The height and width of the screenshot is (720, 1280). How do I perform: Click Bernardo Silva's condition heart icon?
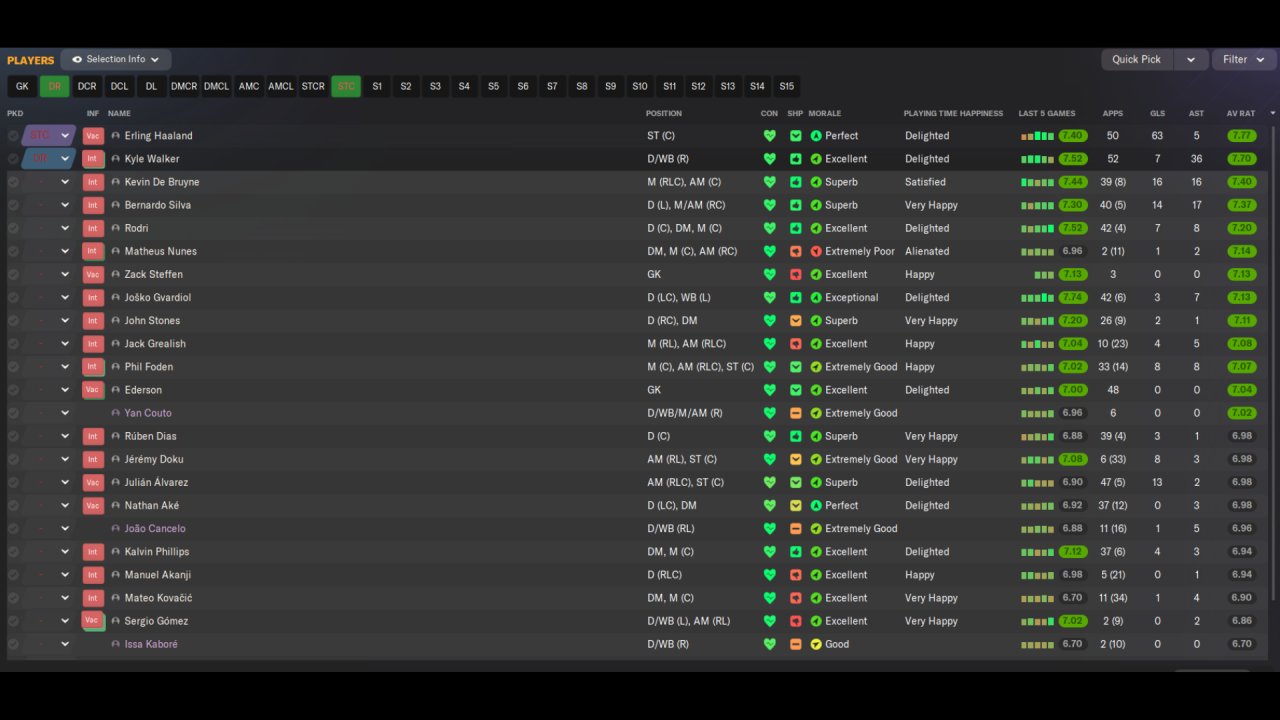(769, 205)
